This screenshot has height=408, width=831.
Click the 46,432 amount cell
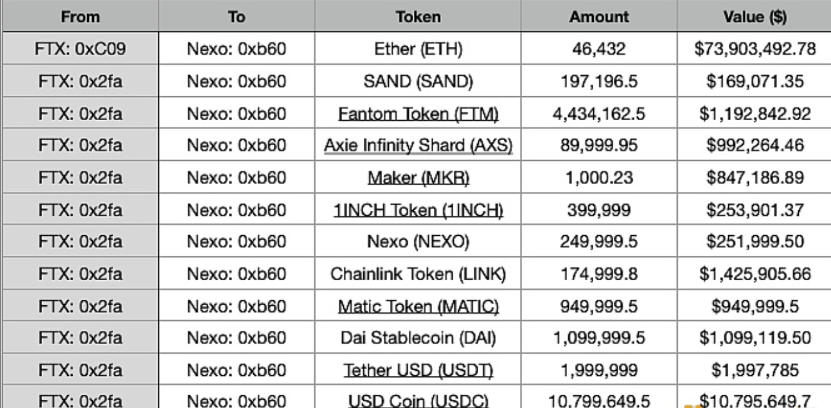[x=599, y=48]
